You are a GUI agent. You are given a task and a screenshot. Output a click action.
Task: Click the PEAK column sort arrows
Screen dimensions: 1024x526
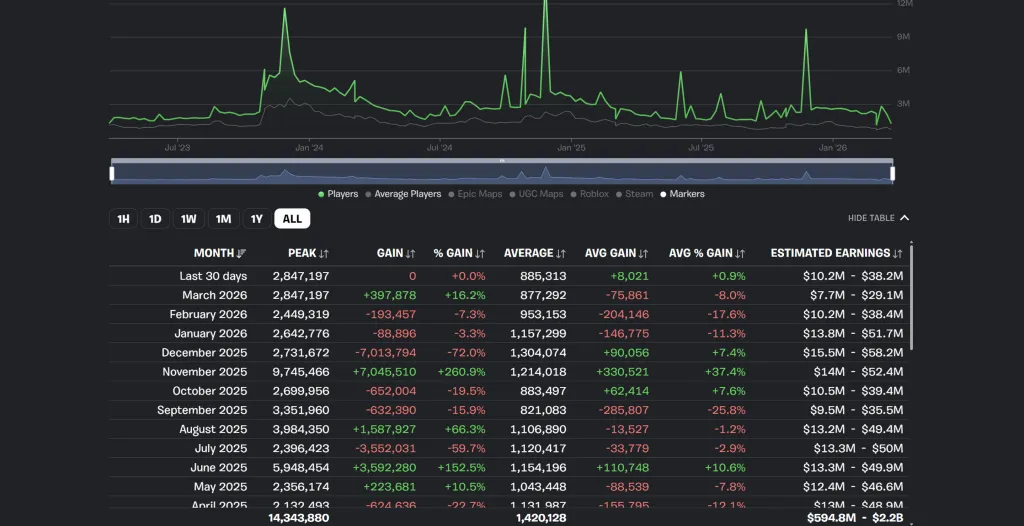click(324, 254)
